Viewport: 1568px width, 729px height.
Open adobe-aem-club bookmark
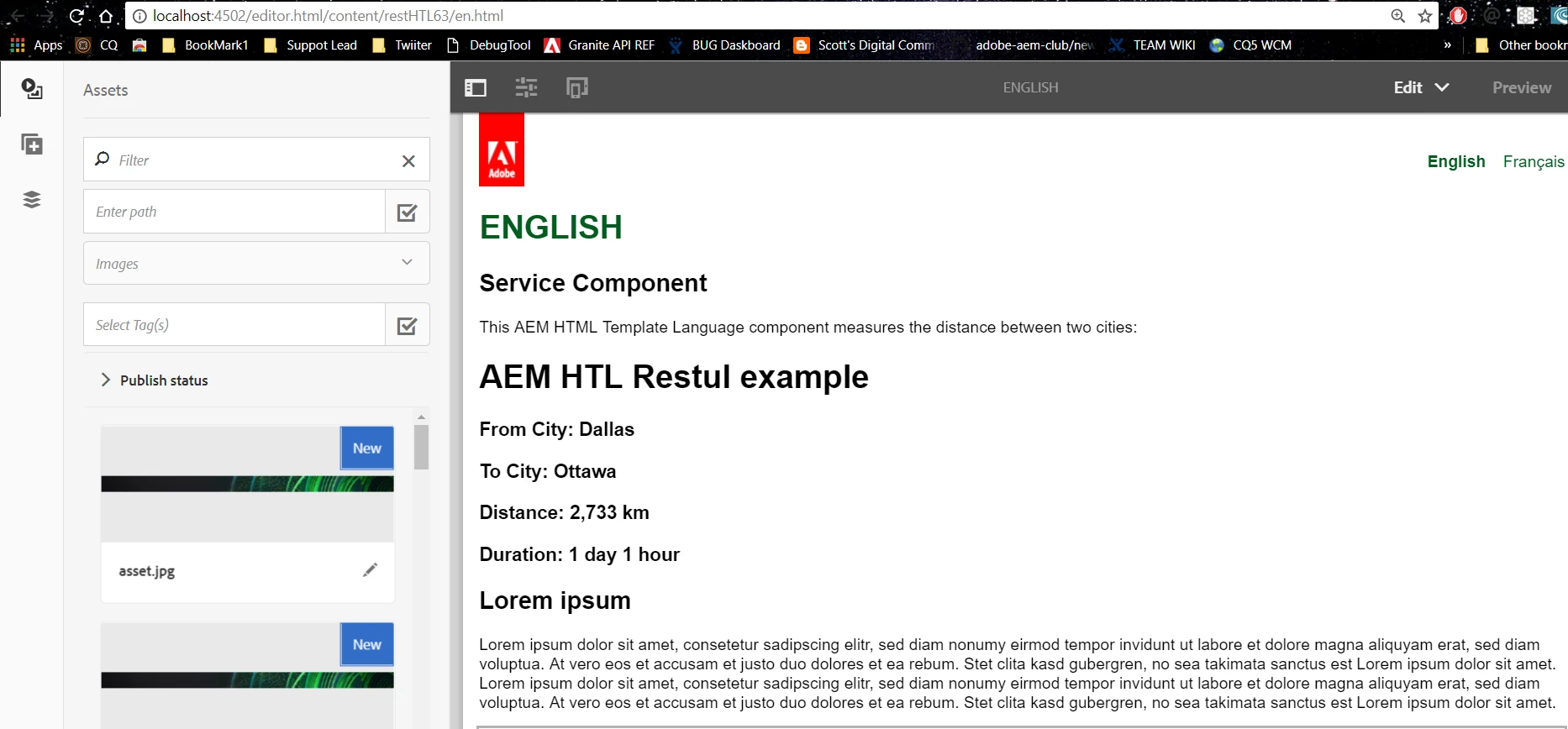1034,45
